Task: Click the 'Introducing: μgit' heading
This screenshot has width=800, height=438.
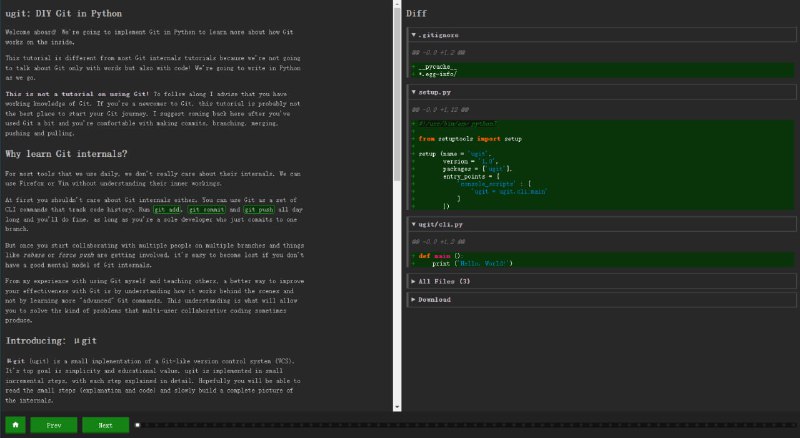Action: pyautogui.click(x=51, y=340)
